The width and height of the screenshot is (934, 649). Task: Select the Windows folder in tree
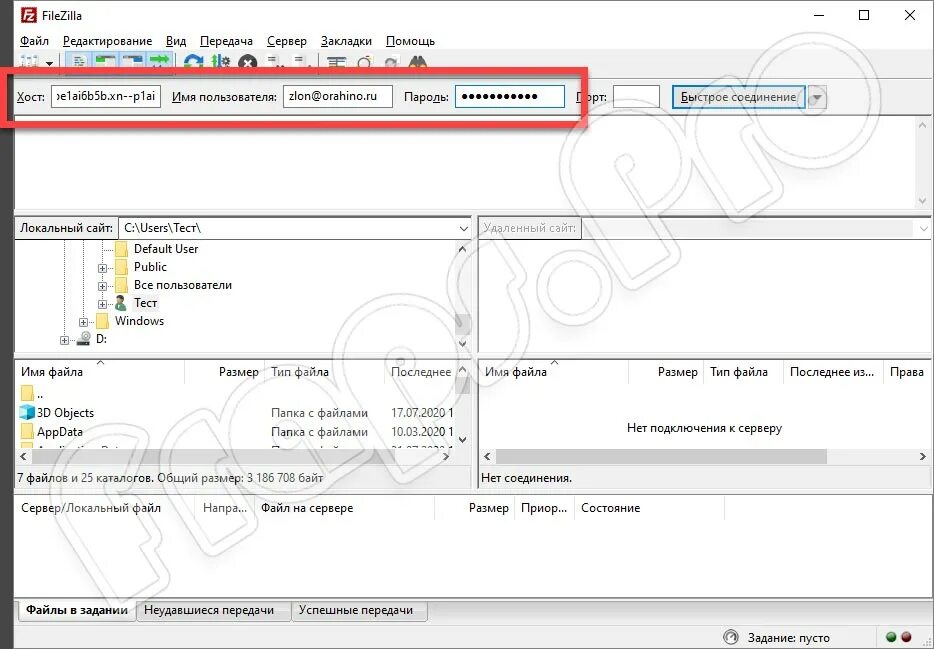click(139, 320)
